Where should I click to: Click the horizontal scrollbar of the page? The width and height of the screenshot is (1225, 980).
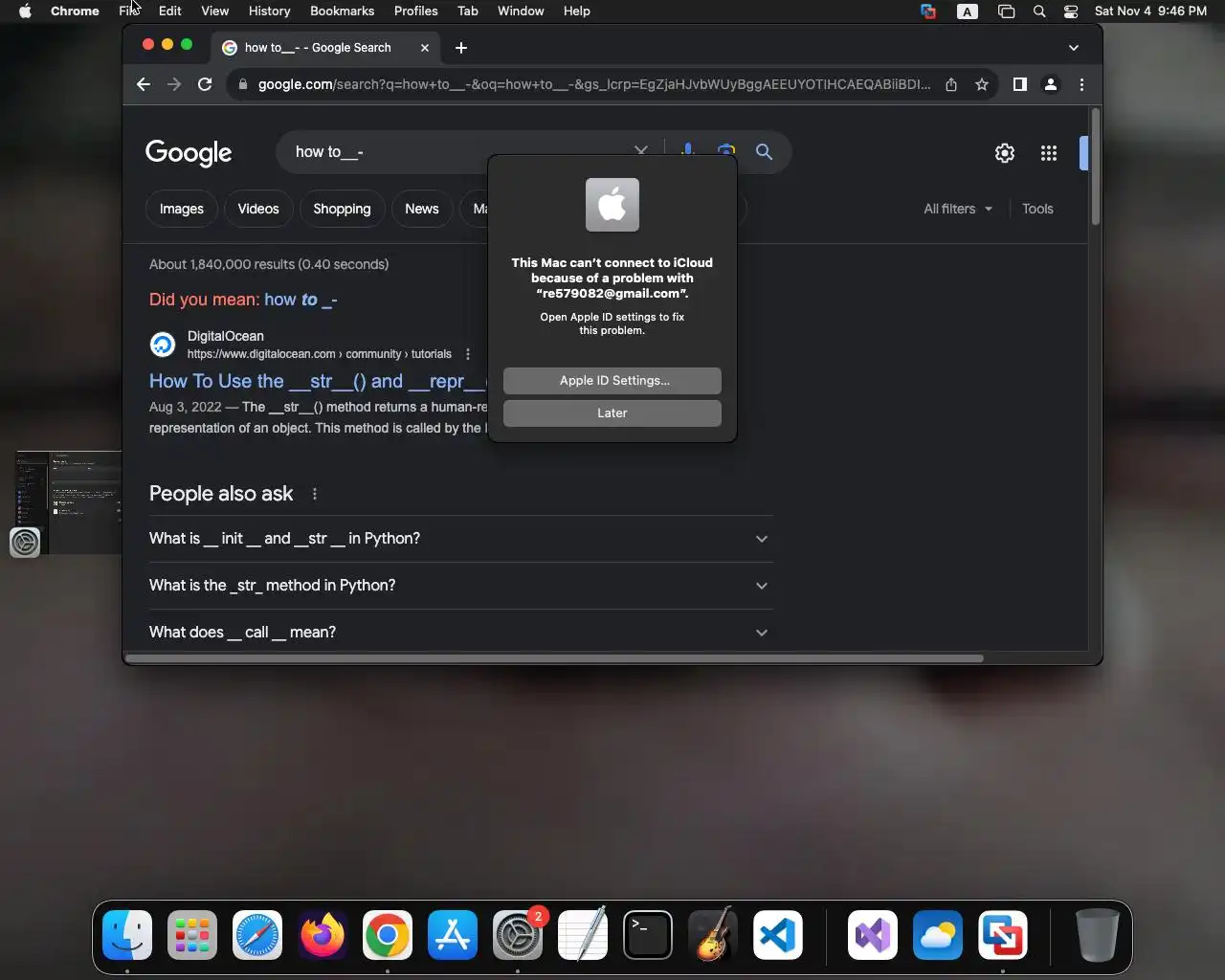553,658
